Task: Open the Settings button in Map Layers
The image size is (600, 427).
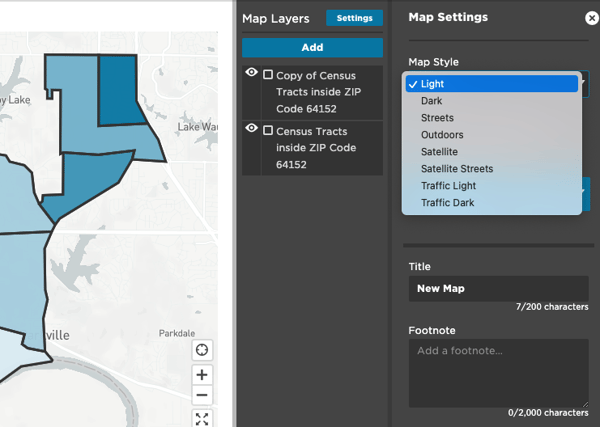Action: click(x=354, y=18)
